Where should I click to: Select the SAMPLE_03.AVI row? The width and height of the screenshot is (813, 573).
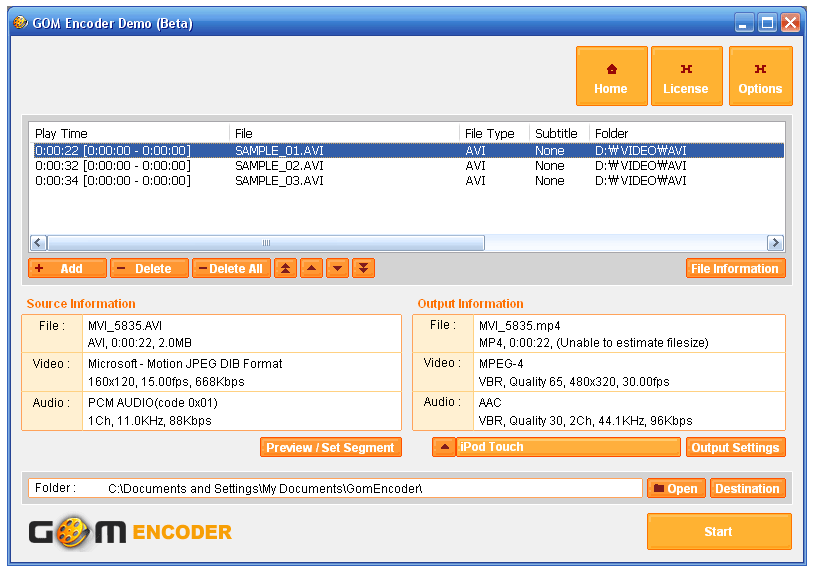(x=409, y=180)
